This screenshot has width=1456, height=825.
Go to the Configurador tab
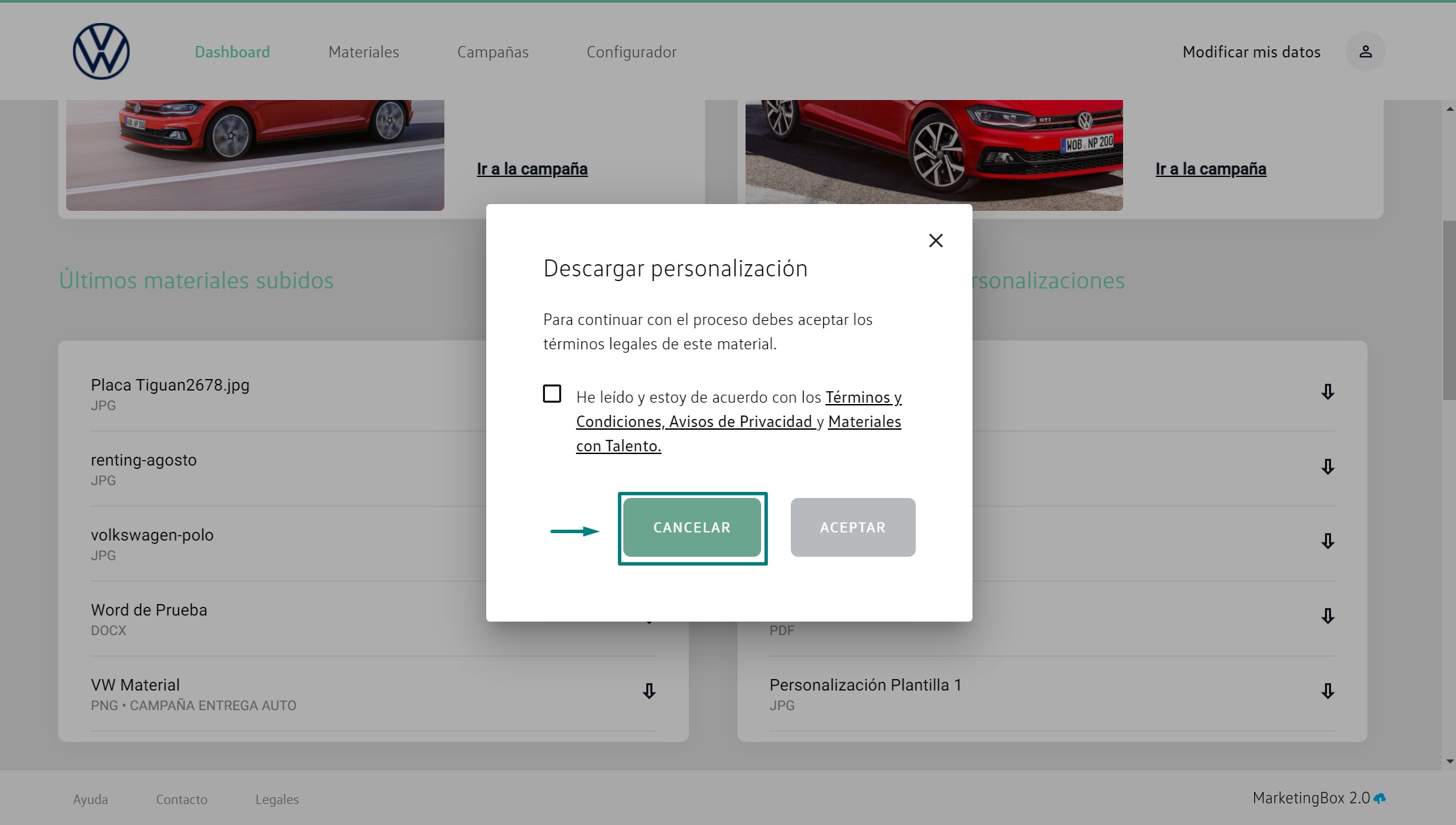click(x=631, y=52)
